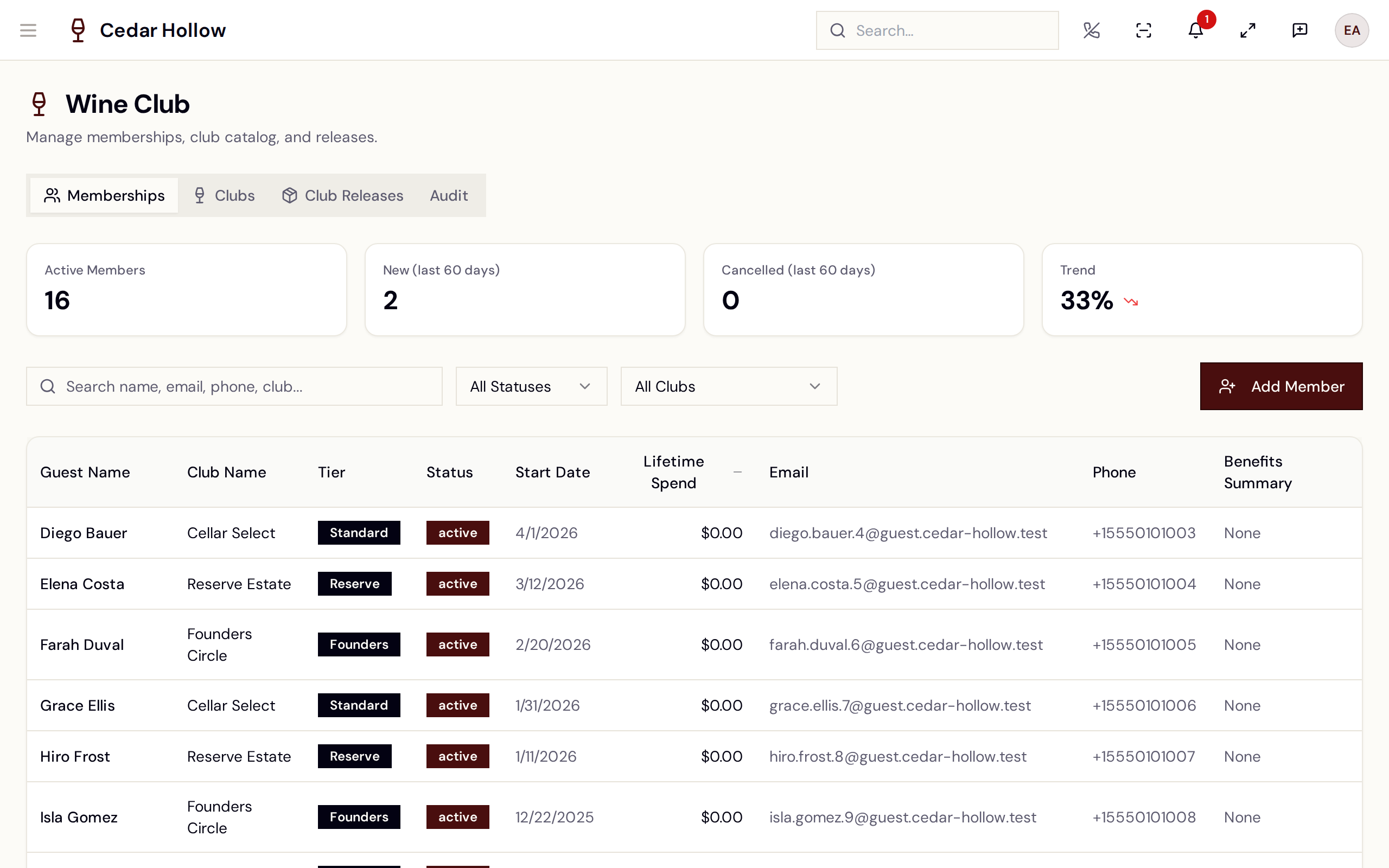Sort table by Status header
The image size is (1389, 868).
click(x=449, y=472)
